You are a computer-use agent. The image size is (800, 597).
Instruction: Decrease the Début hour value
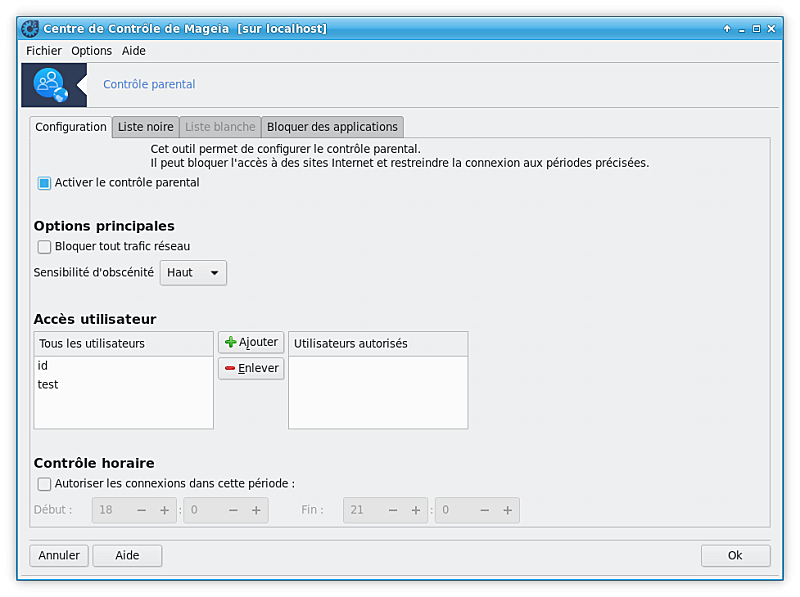pos(142,510)
